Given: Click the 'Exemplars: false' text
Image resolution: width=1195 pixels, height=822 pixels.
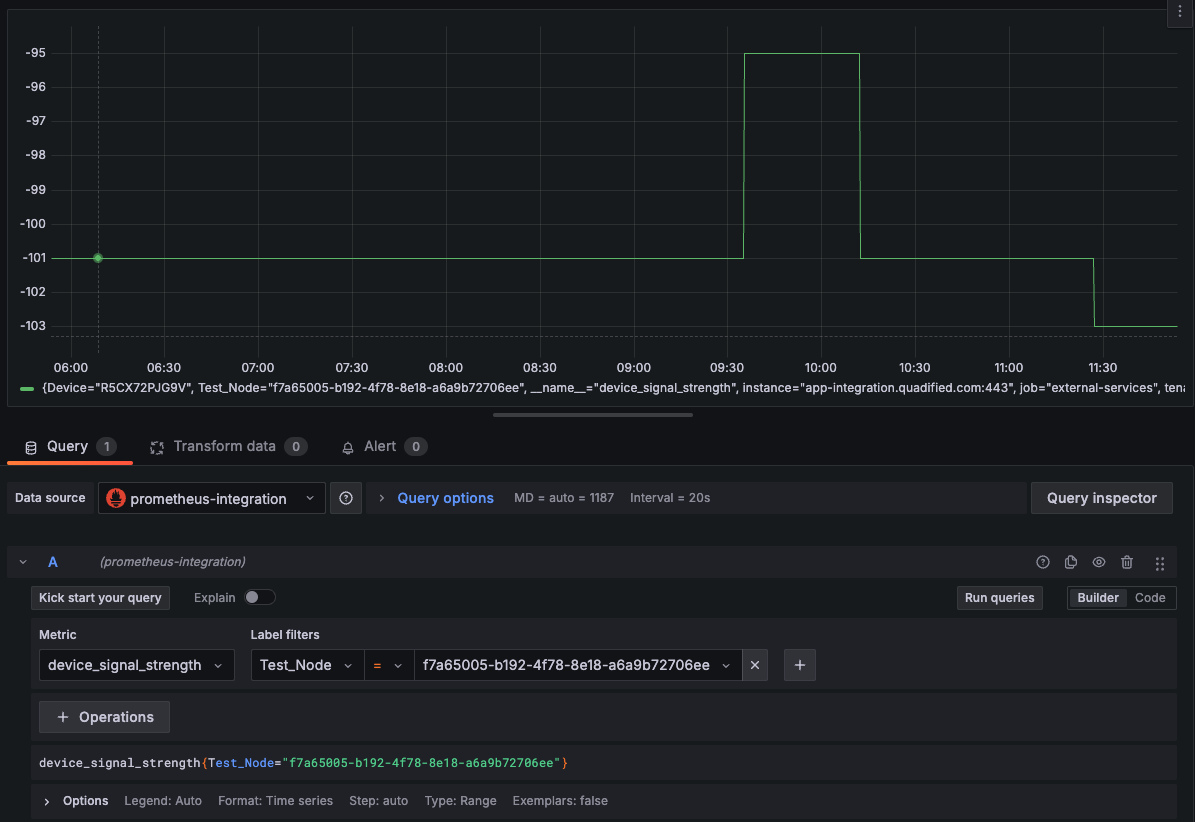Looking at the screenshot, I should click(560, 801).
